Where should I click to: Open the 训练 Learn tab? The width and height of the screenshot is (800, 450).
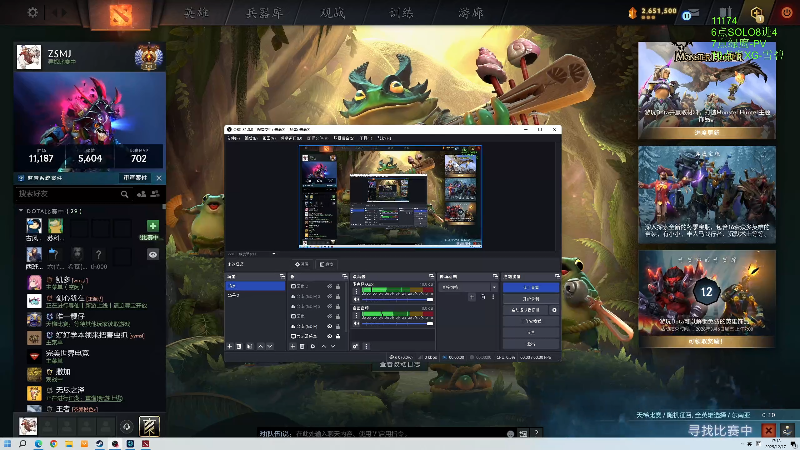coord(402,13)
